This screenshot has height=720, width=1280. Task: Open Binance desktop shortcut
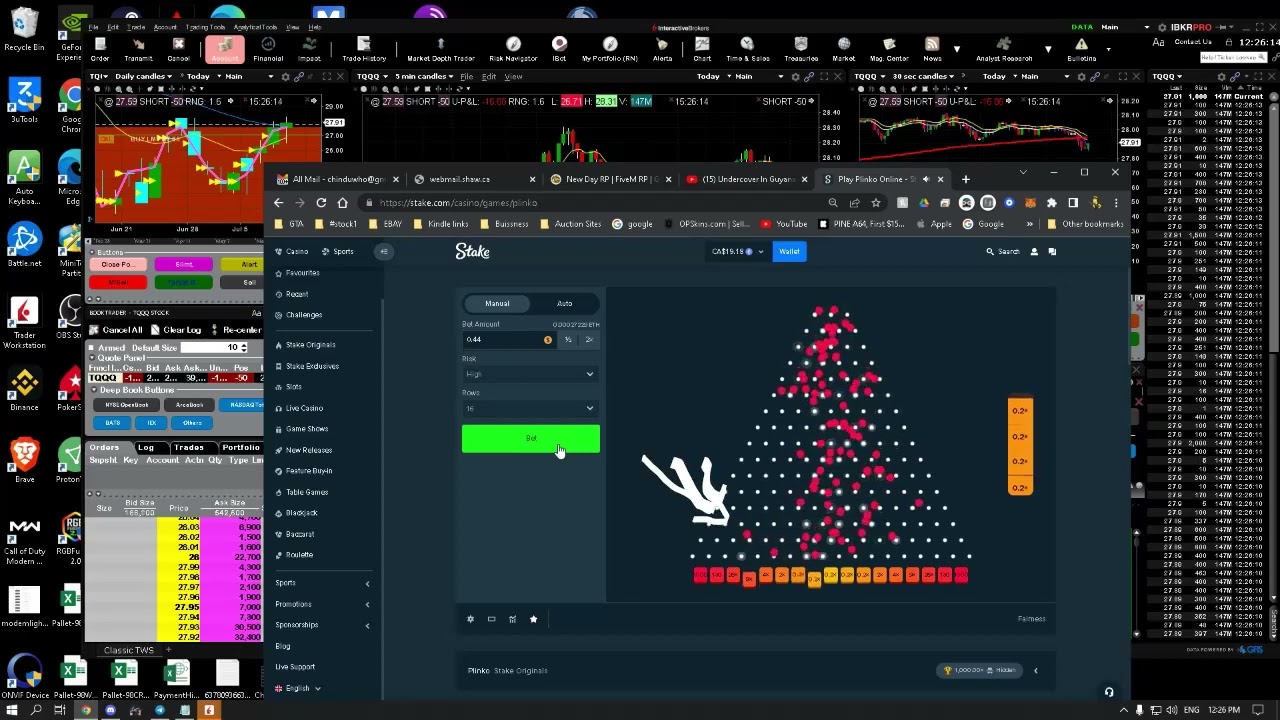[x=24, y=390]
